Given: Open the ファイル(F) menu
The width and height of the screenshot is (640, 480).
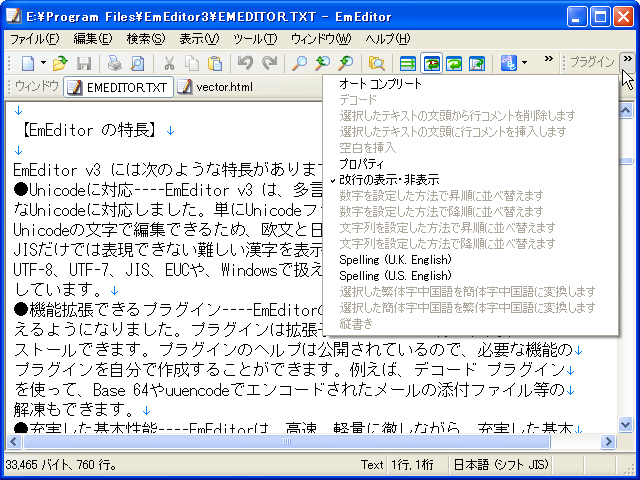Looking at the screenshot, I should [35, 39].
